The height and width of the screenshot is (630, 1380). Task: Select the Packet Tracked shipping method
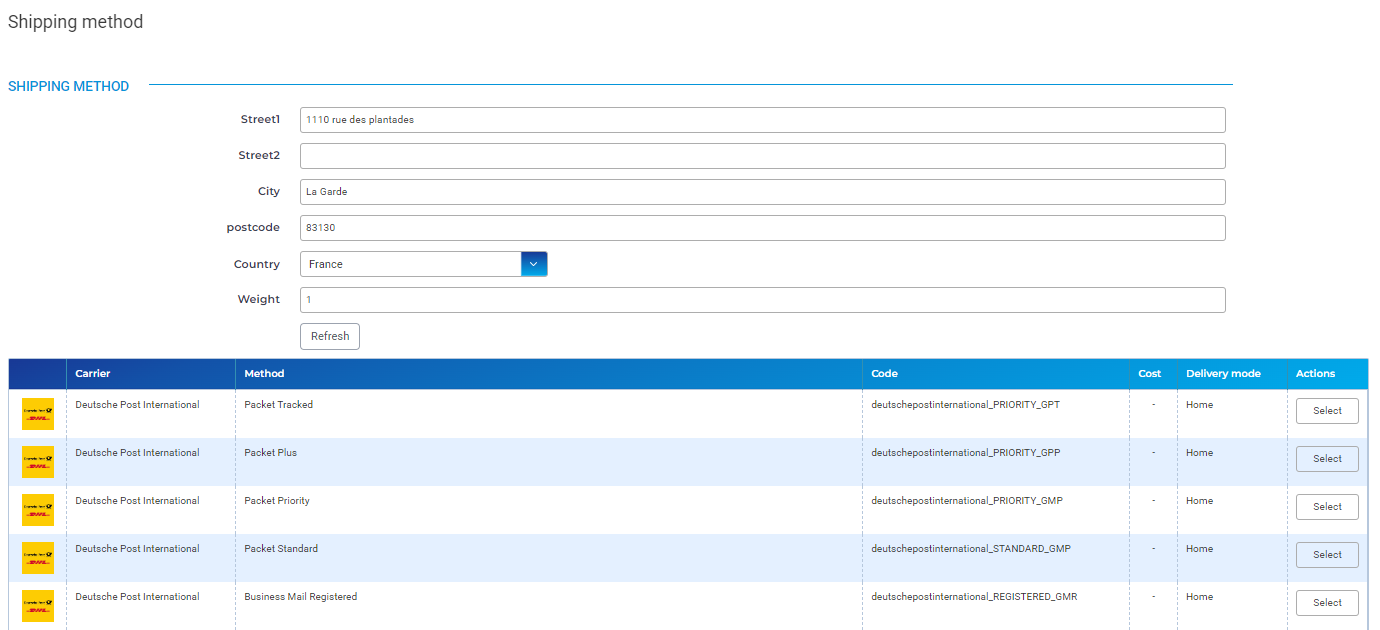(1327, 411)
